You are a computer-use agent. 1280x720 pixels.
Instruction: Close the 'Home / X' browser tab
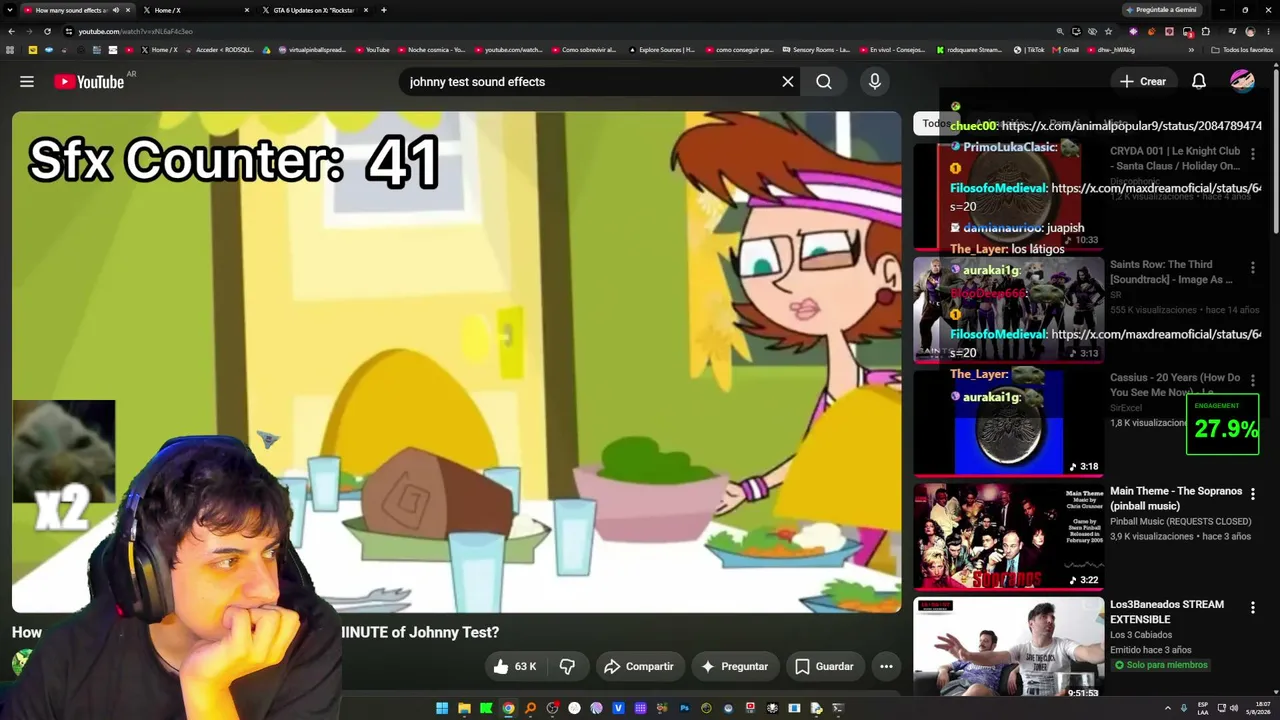coord(247,10)
